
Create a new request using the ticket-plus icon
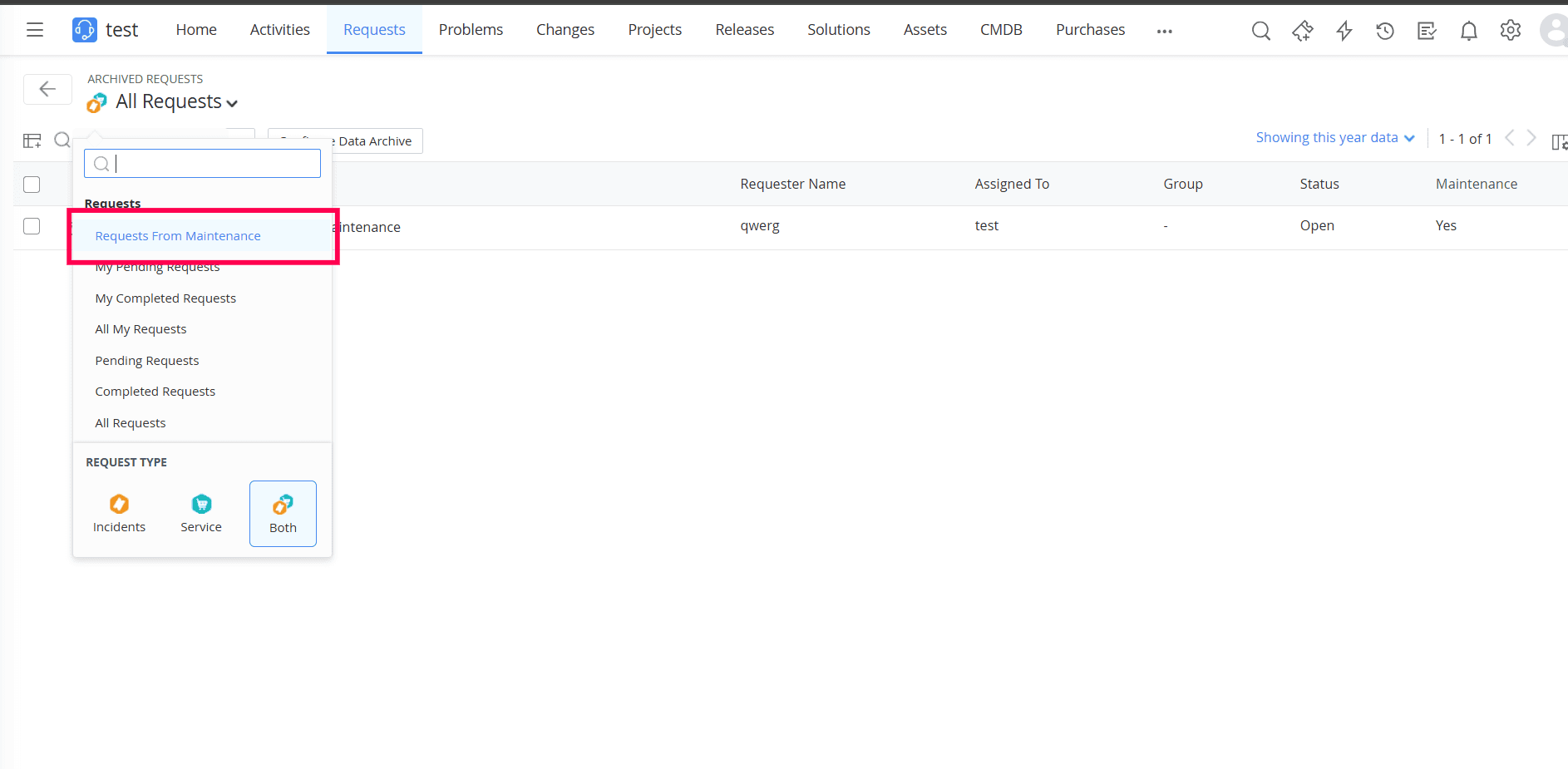[x=1303, y=32]
